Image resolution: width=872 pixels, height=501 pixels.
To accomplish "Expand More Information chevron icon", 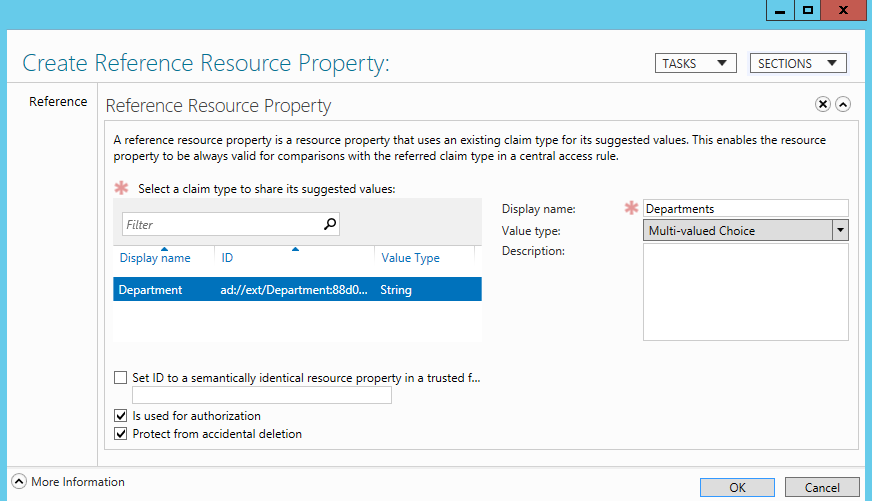I will [19, 482].
